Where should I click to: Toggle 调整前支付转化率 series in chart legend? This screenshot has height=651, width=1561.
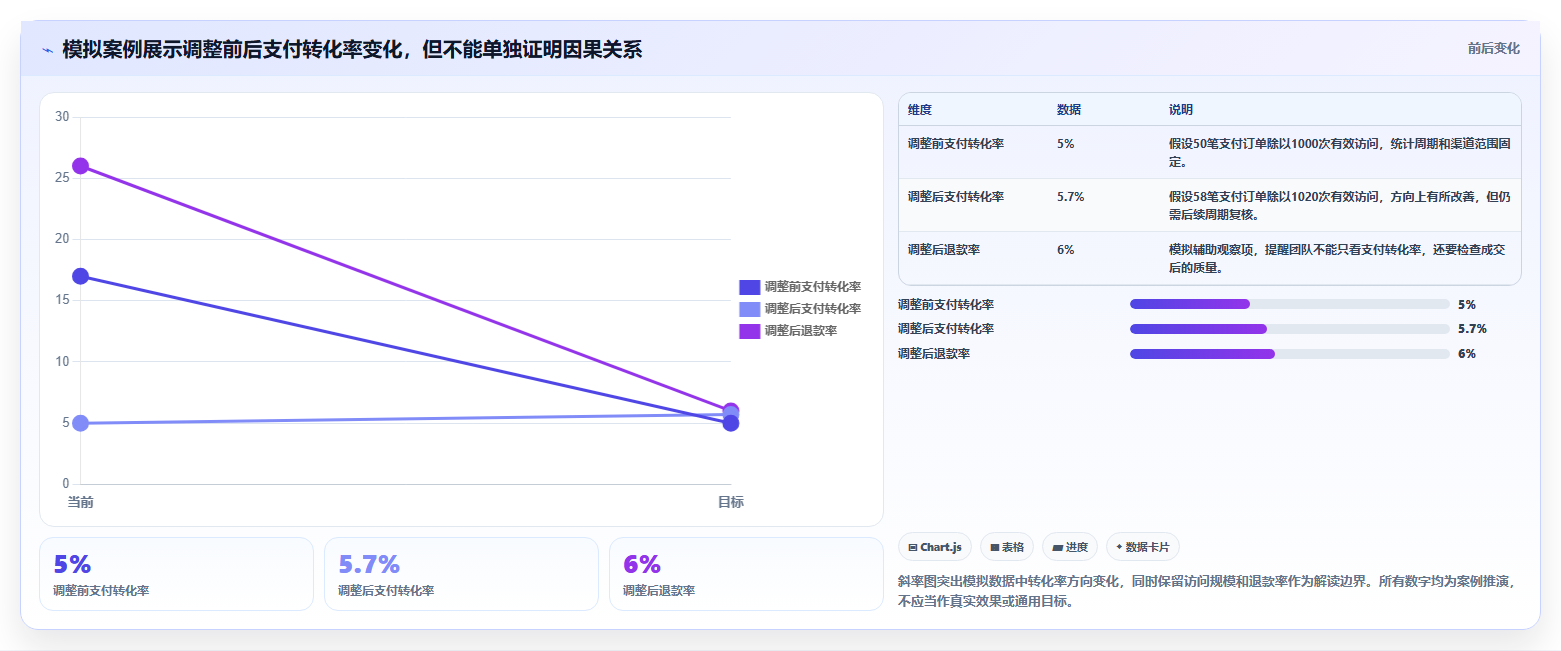click(x=800, y=287)
